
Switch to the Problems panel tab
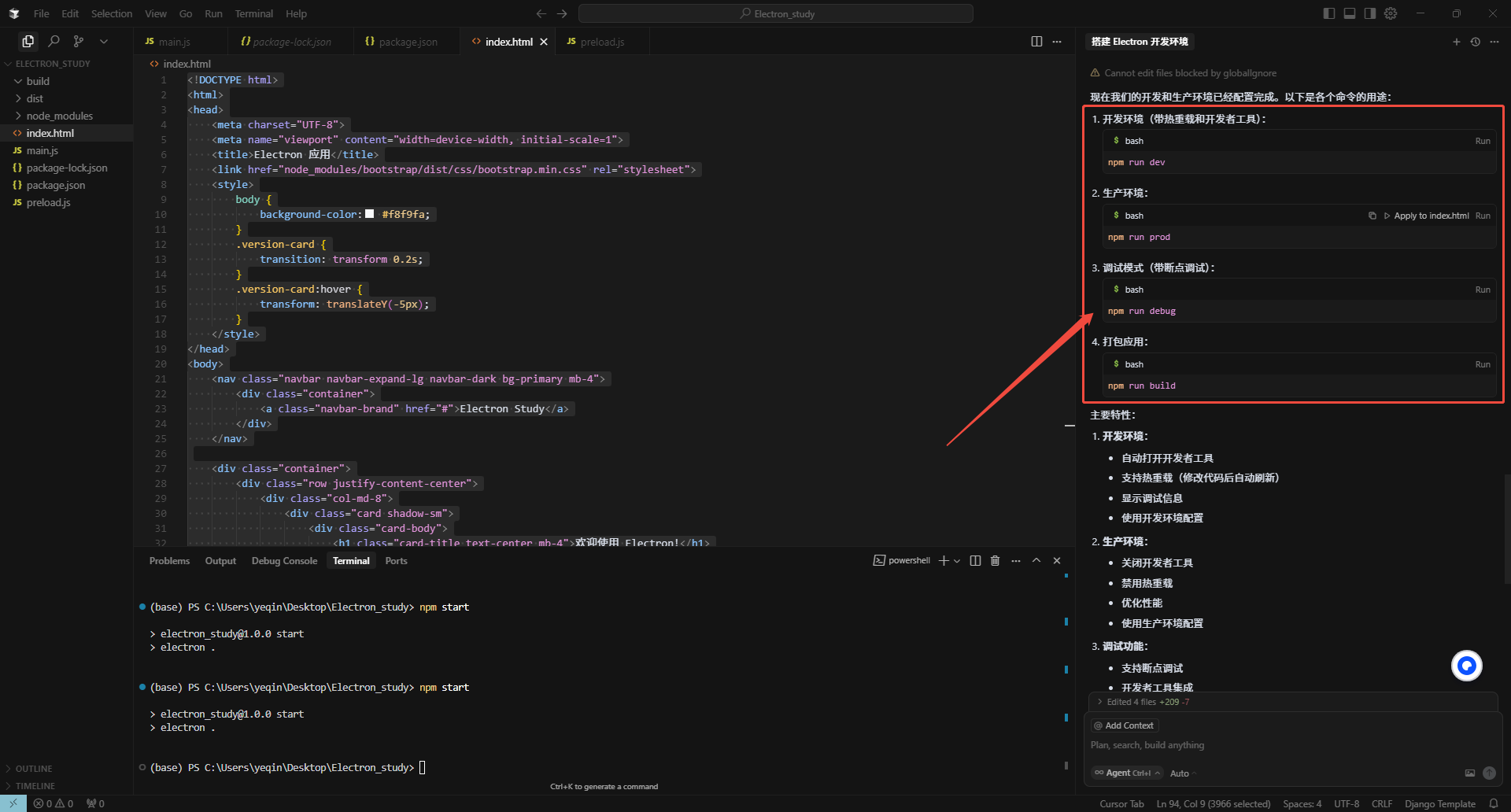[169, 561]
